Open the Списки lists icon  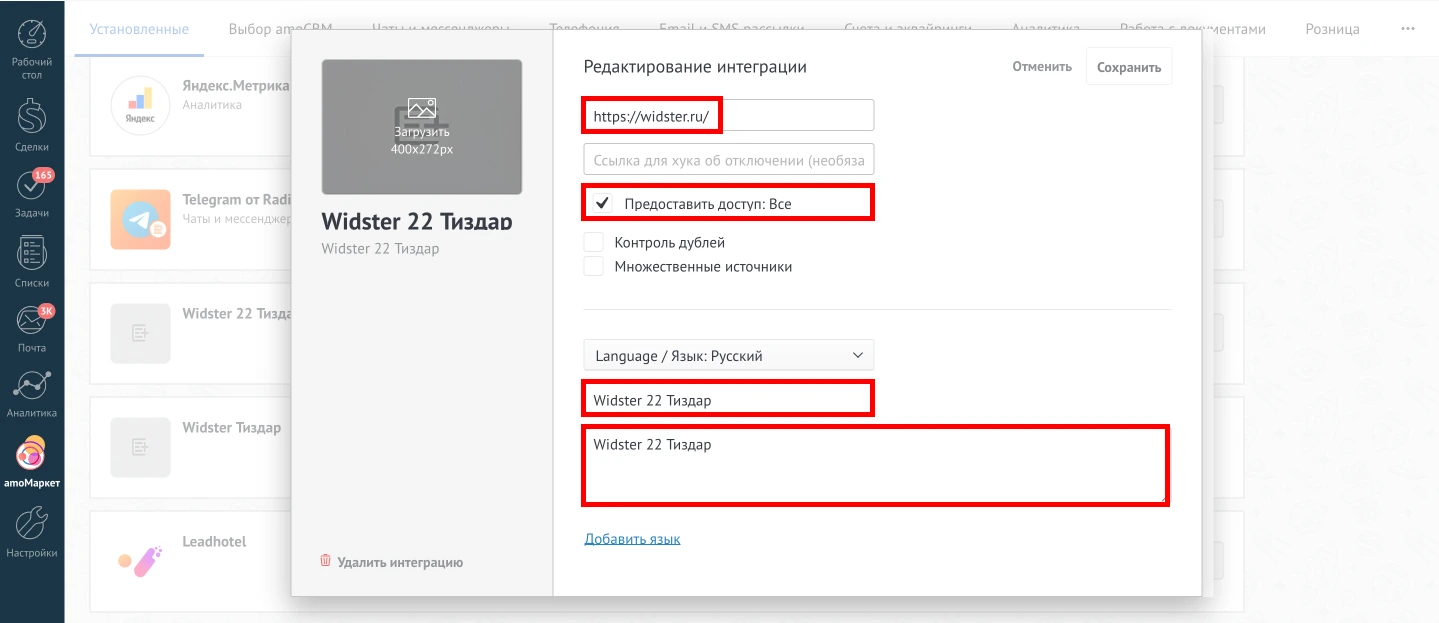click(x=32, y=254)
